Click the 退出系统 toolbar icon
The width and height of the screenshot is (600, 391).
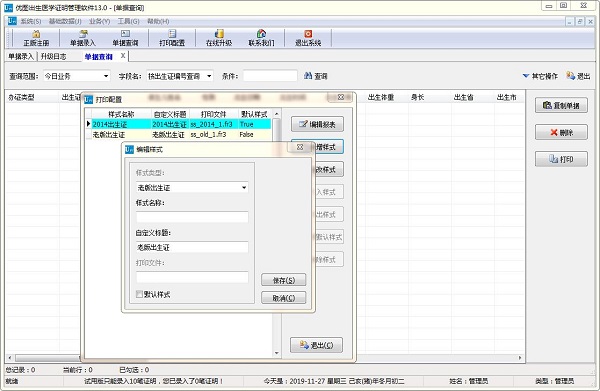308,34
